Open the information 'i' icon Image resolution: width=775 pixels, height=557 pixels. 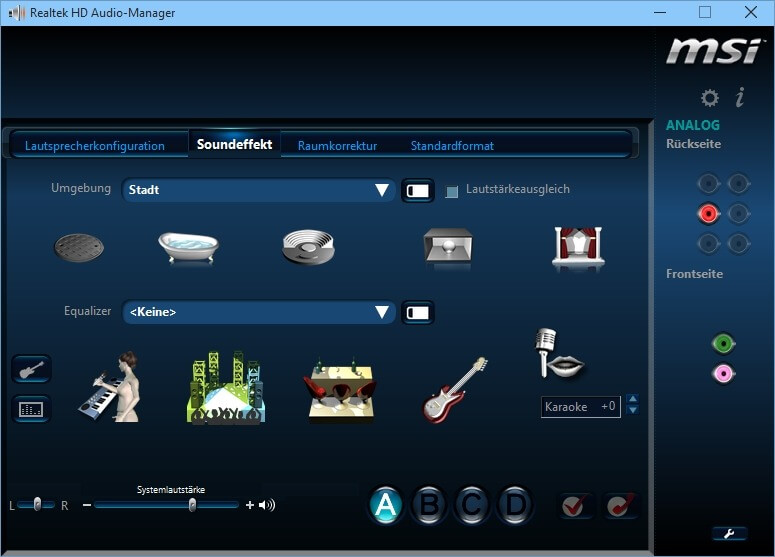(x=740, y=97)
